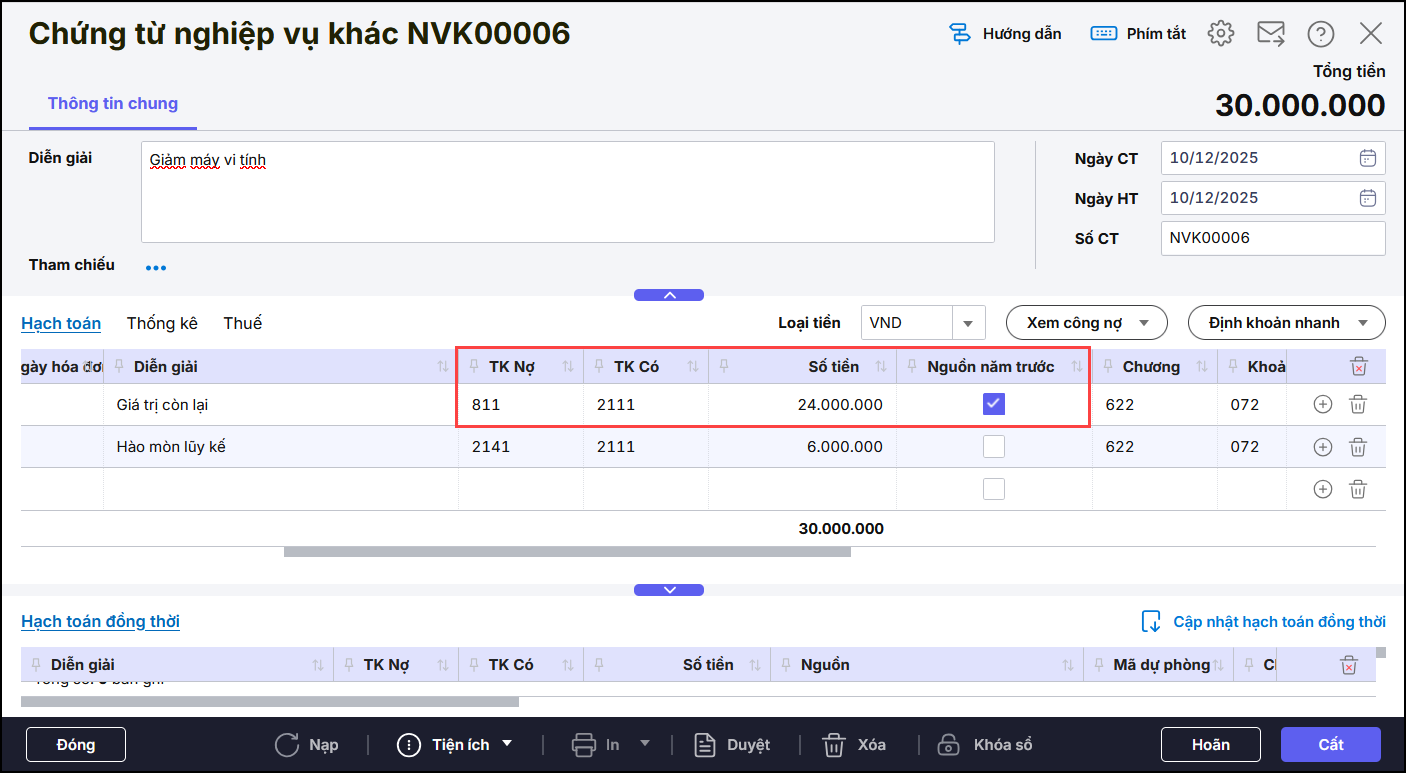This screenshot has width=1406, height=773.
Task: Tick Nguồn năm trước checkbox in empty row
Action: 993,489
